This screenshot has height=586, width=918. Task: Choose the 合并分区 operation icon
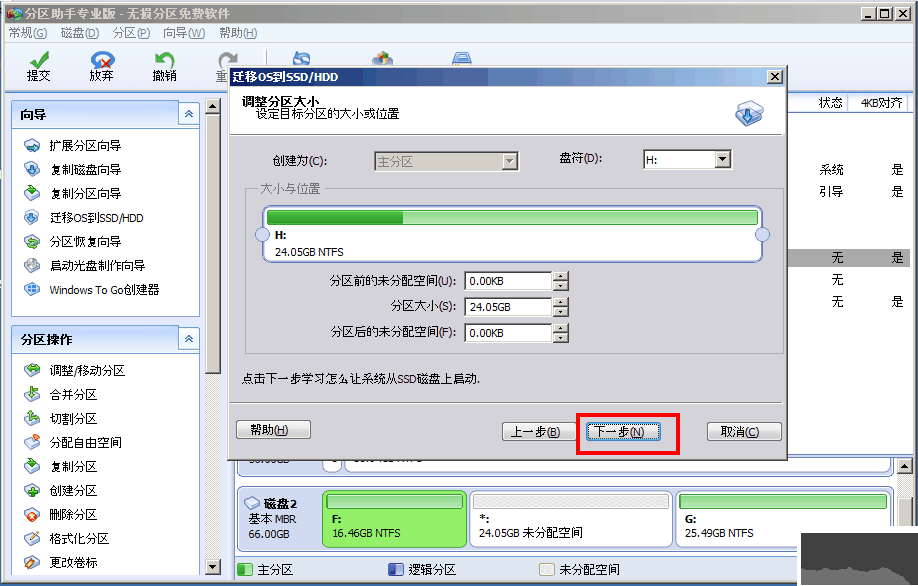coord(32,394)
